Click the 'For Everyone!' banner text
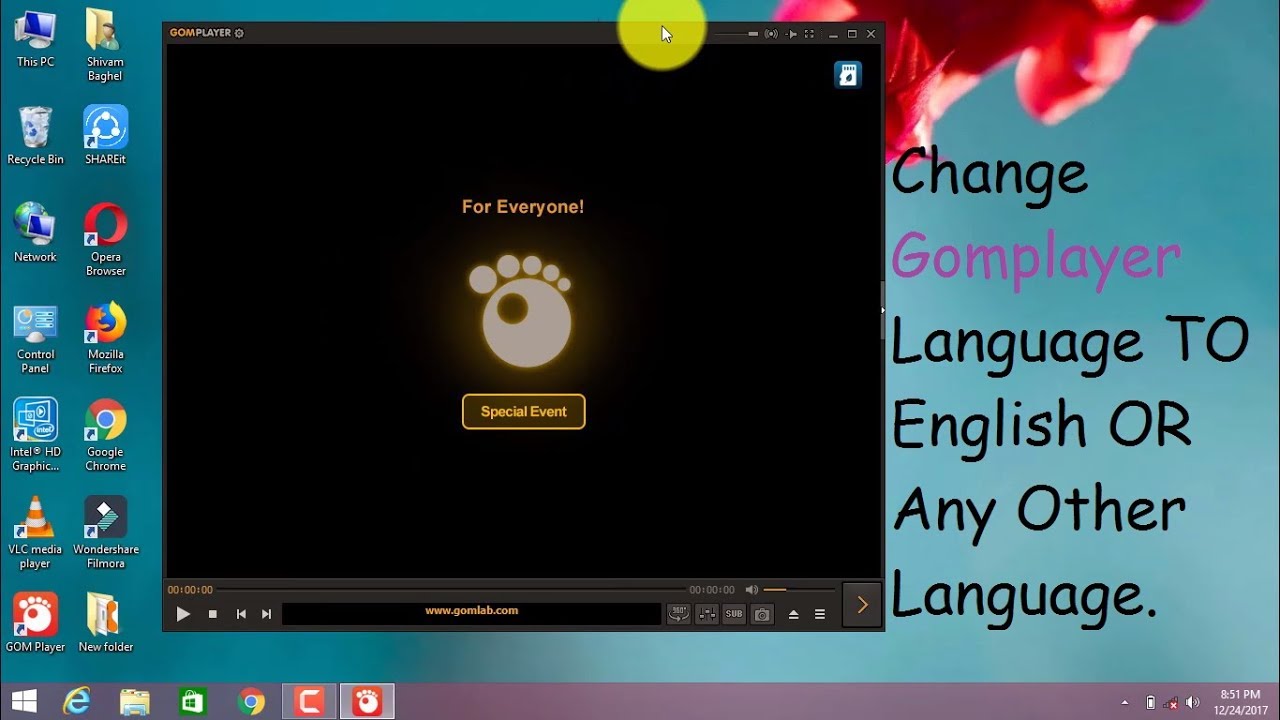Image resolution: width=1280 pixels, height=720 pixels. (x=523, y=207)
